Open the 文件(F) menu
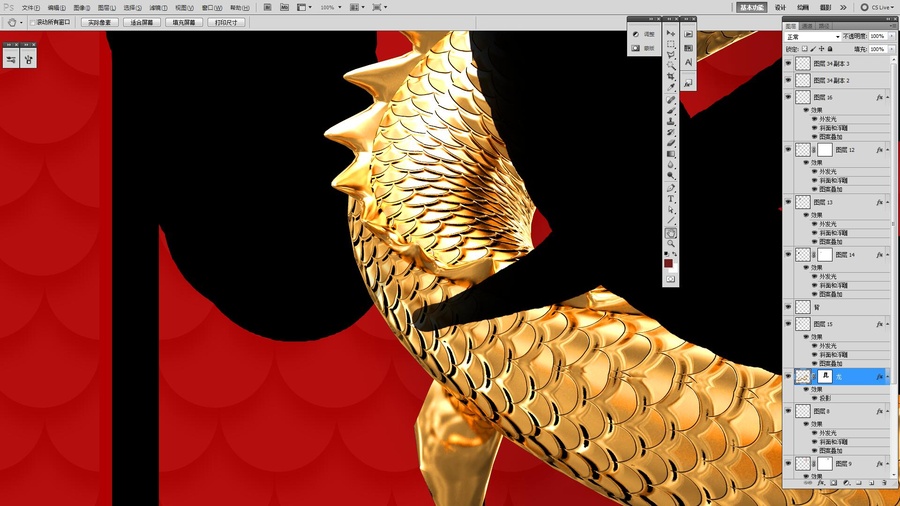 point(31,8)
